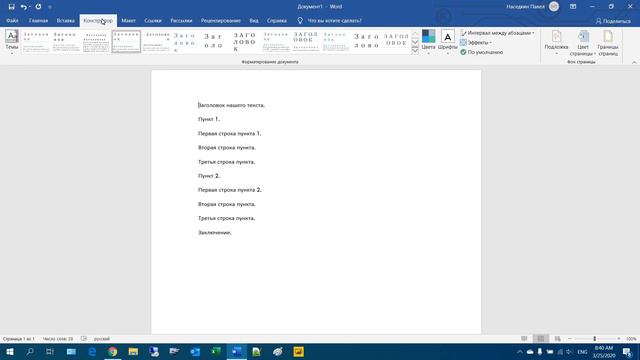Collapse the ribbon with the chevron arrow
640x360 pixels.
tap(634, 62)
